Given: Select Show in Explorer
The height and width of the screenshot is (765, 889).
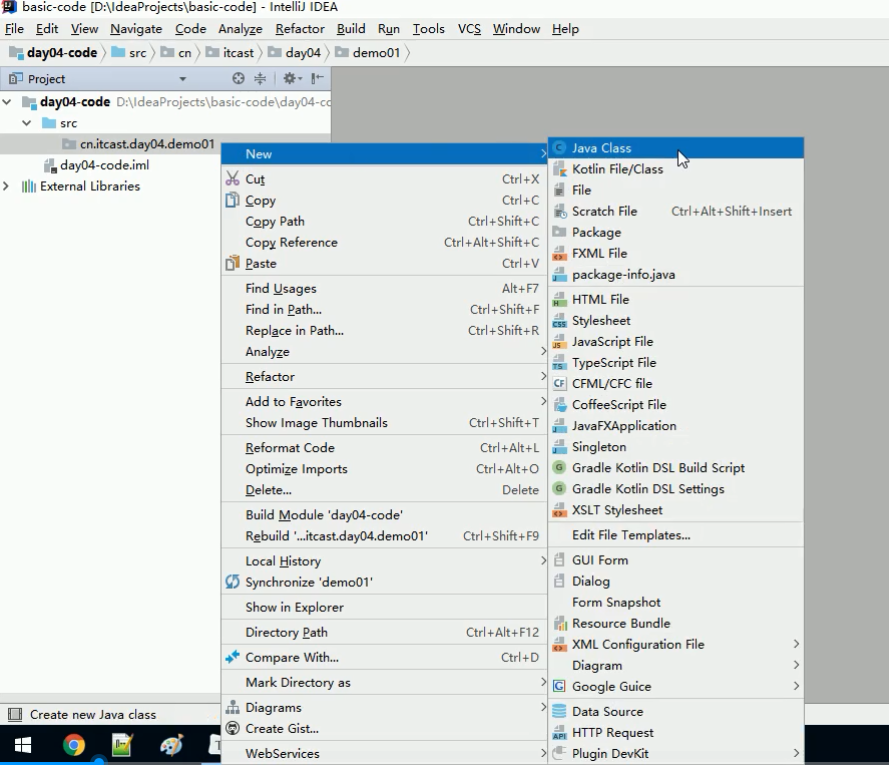Looking at the screenshot, I should pyautogui.click(x=384, y=607).
